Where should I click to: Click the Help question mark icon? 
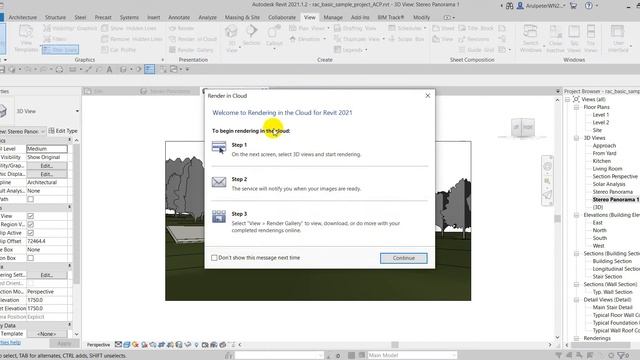pyautogui.click(x=589, y=6)
